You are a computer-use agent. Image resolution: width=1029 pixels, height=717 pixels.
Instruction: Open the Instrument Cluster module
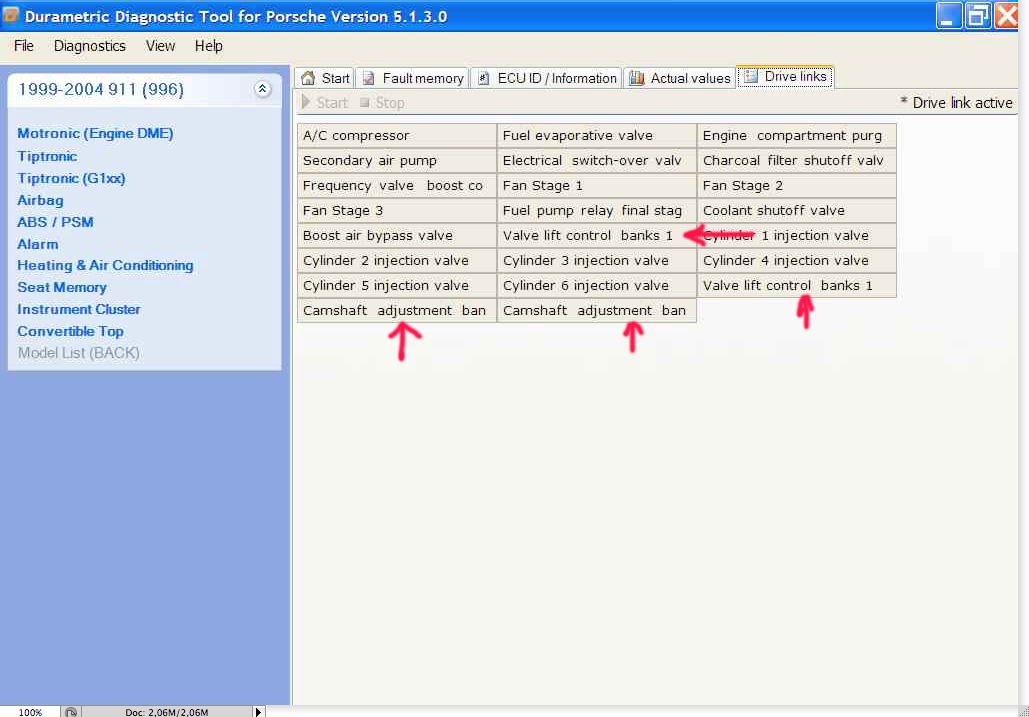79,309
